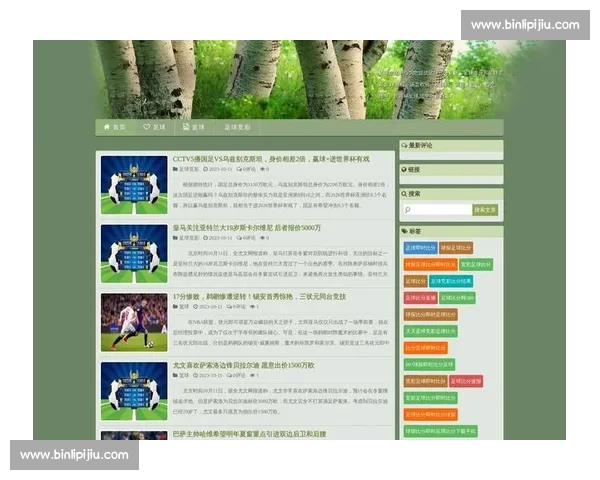
Task: Click the link icon next to 链接
Action: tap(404, 169)
